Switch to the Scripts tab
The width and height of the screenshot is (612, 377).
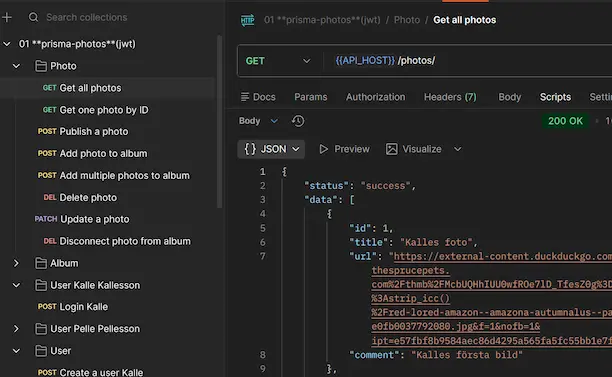(555, 97)
